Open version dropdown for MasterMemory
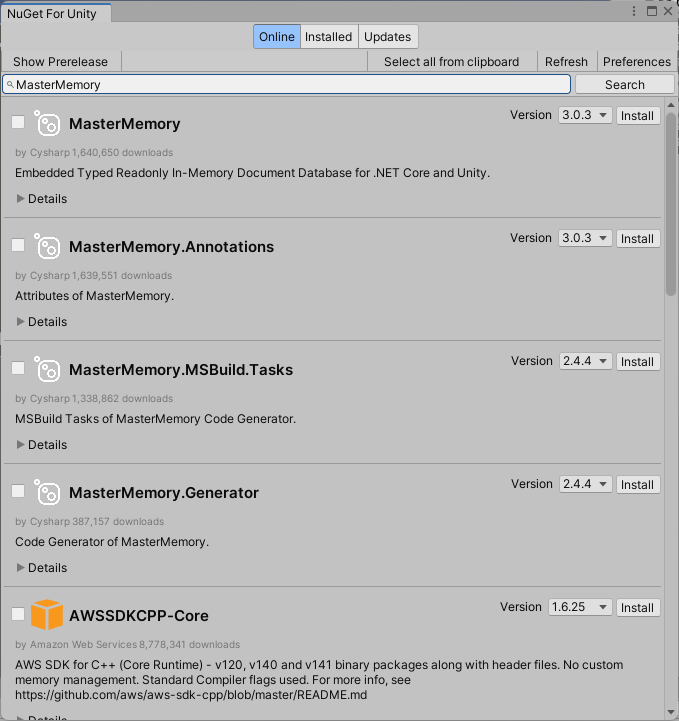The height and width of the screenshot is (721, 679). [585, 115]
